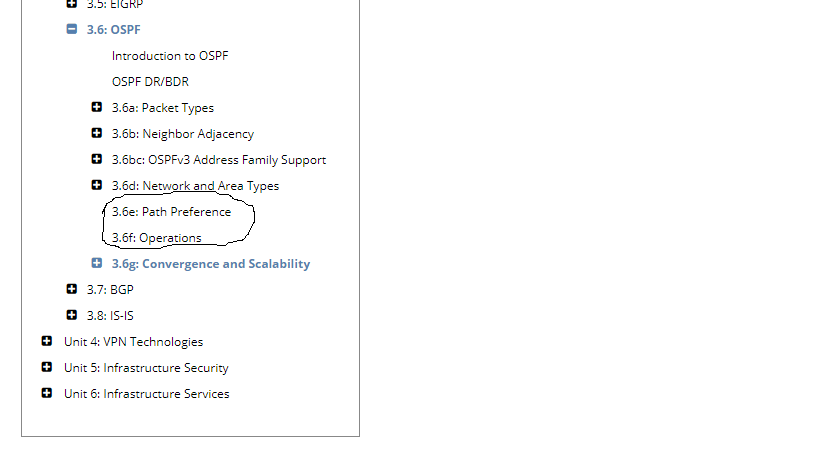The height and width of the screenshot is (460, 819).
Task: Expand Unit 5: Infrastructure Security plus icon
Action: [46, 367]
